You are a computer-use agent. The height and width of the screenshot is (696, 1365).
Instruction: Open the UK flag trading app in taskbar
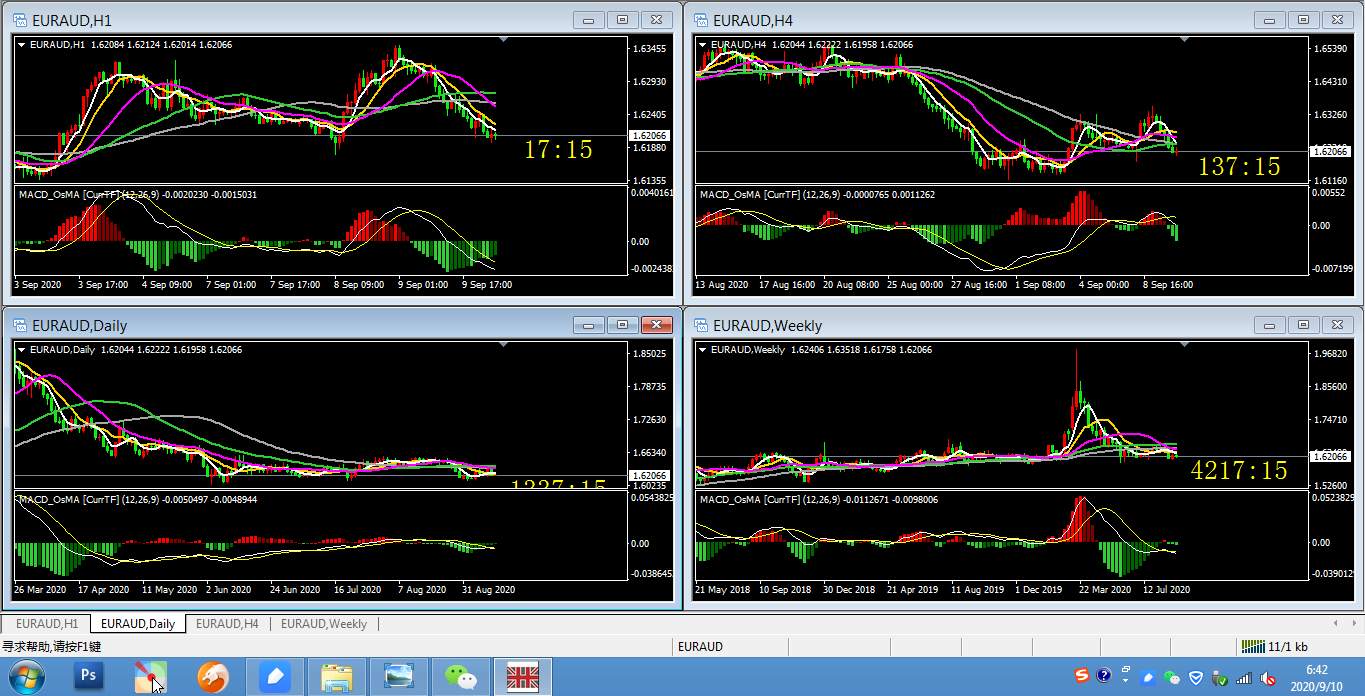pyautogui.click(x=522, y=677)
